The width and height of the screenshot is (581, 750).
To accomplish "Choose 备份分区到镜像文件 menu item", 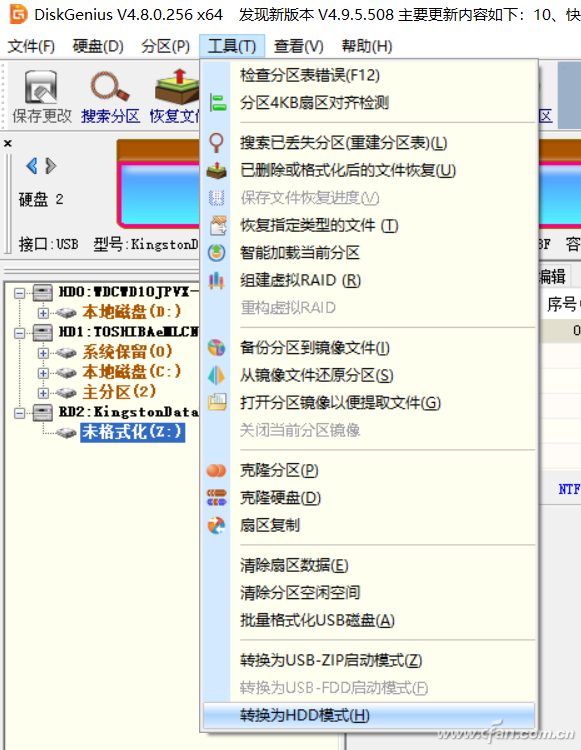I will pyautogui.click(x=369, y=348).
